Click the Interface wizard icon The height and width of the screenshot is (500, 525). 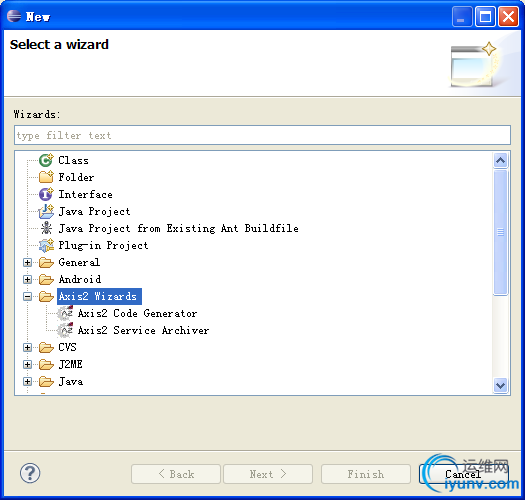[46, 194]
